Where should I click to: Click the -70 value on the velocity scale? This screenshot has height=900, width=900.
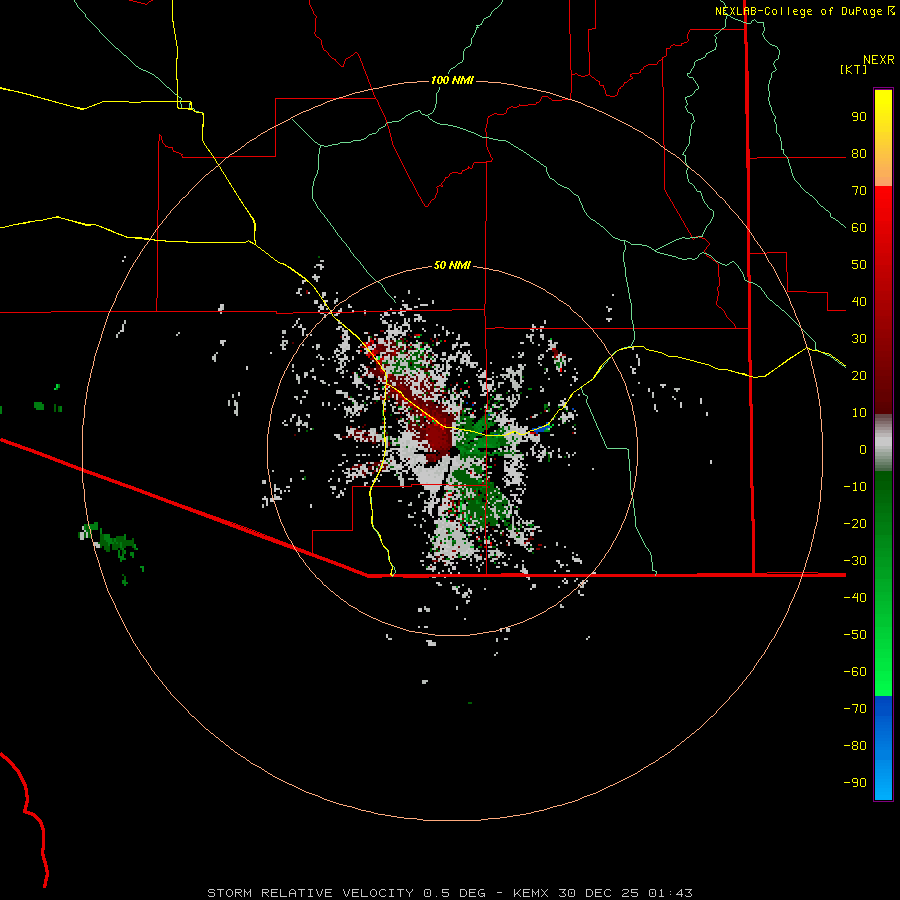855,709
